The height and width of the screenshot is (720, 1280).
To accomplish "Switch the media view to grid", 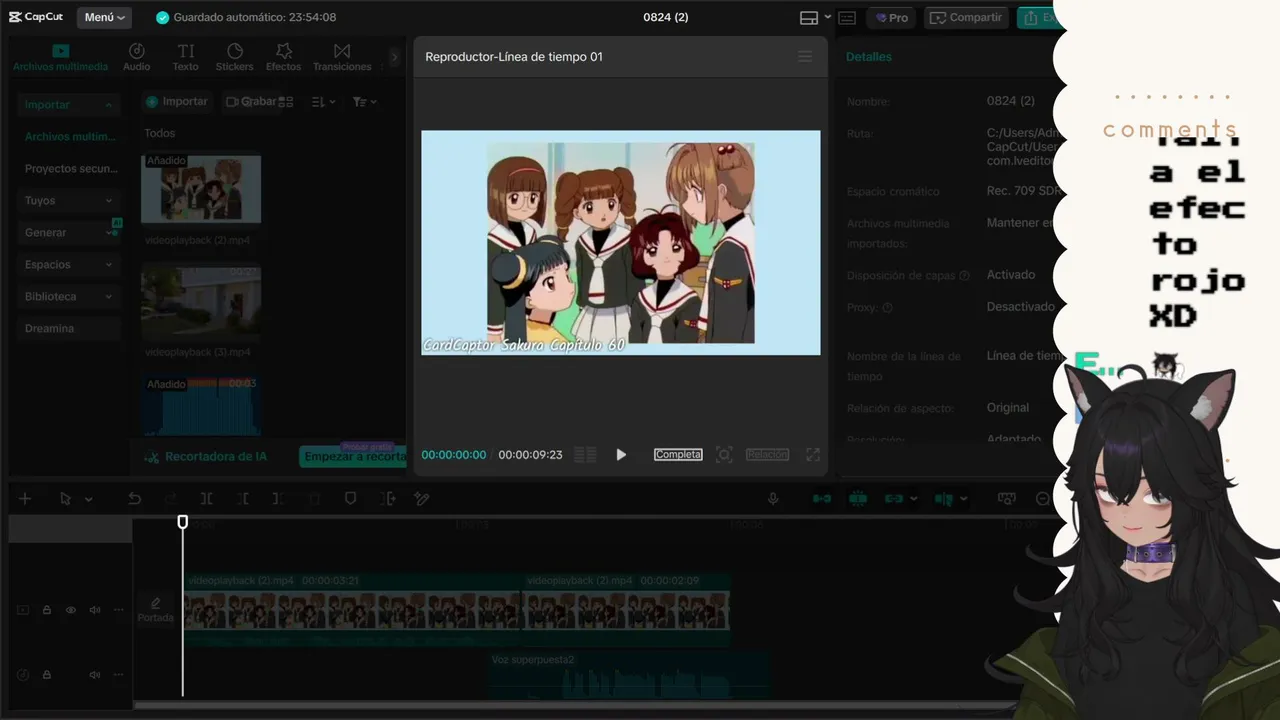I will click(x=286, y=101).
